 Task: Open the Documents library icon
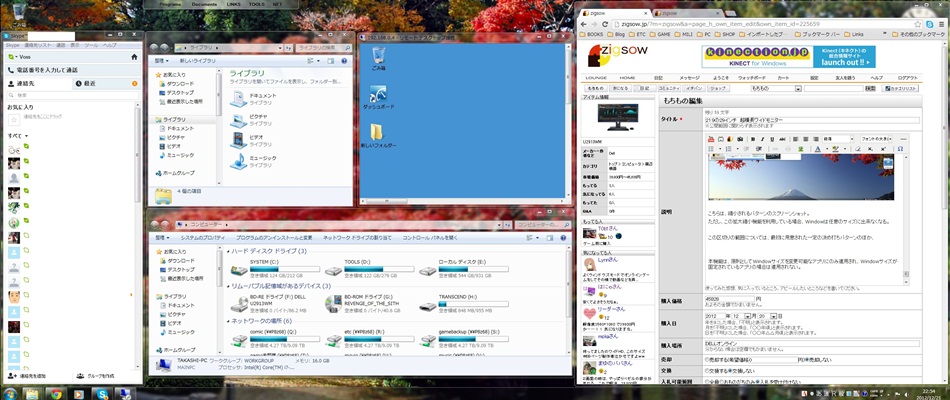tap(239, 98)
